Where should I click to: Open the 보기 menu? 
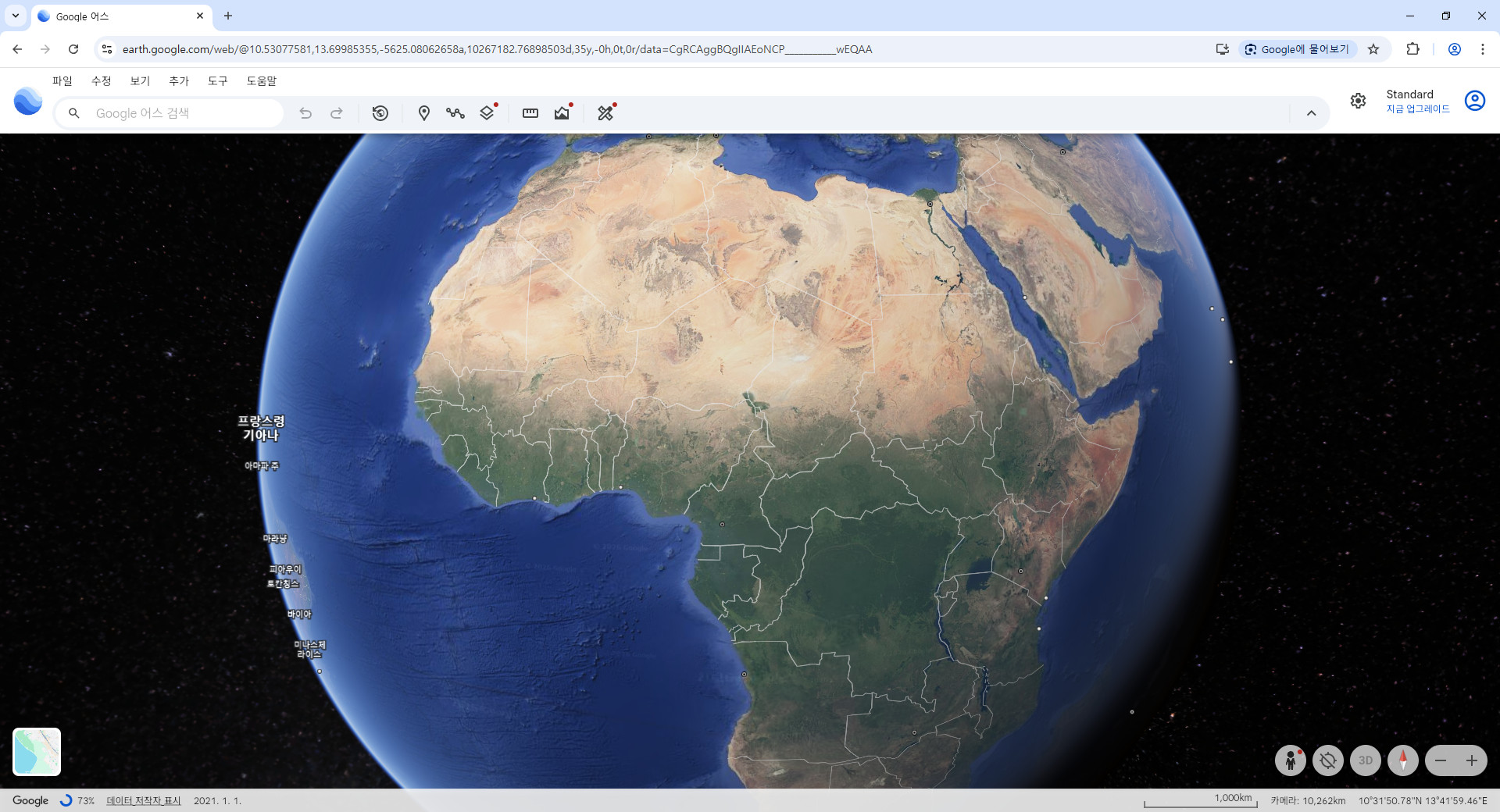pyautogui.click(x=140, y=81)
